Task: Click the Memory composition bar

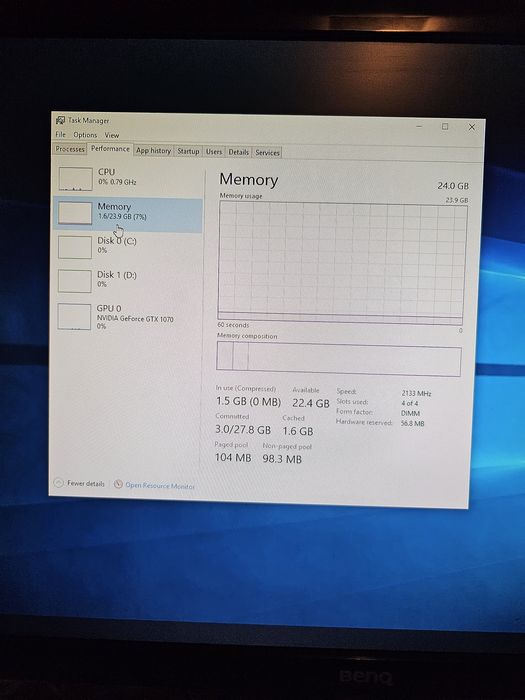Action: (339, 359)
